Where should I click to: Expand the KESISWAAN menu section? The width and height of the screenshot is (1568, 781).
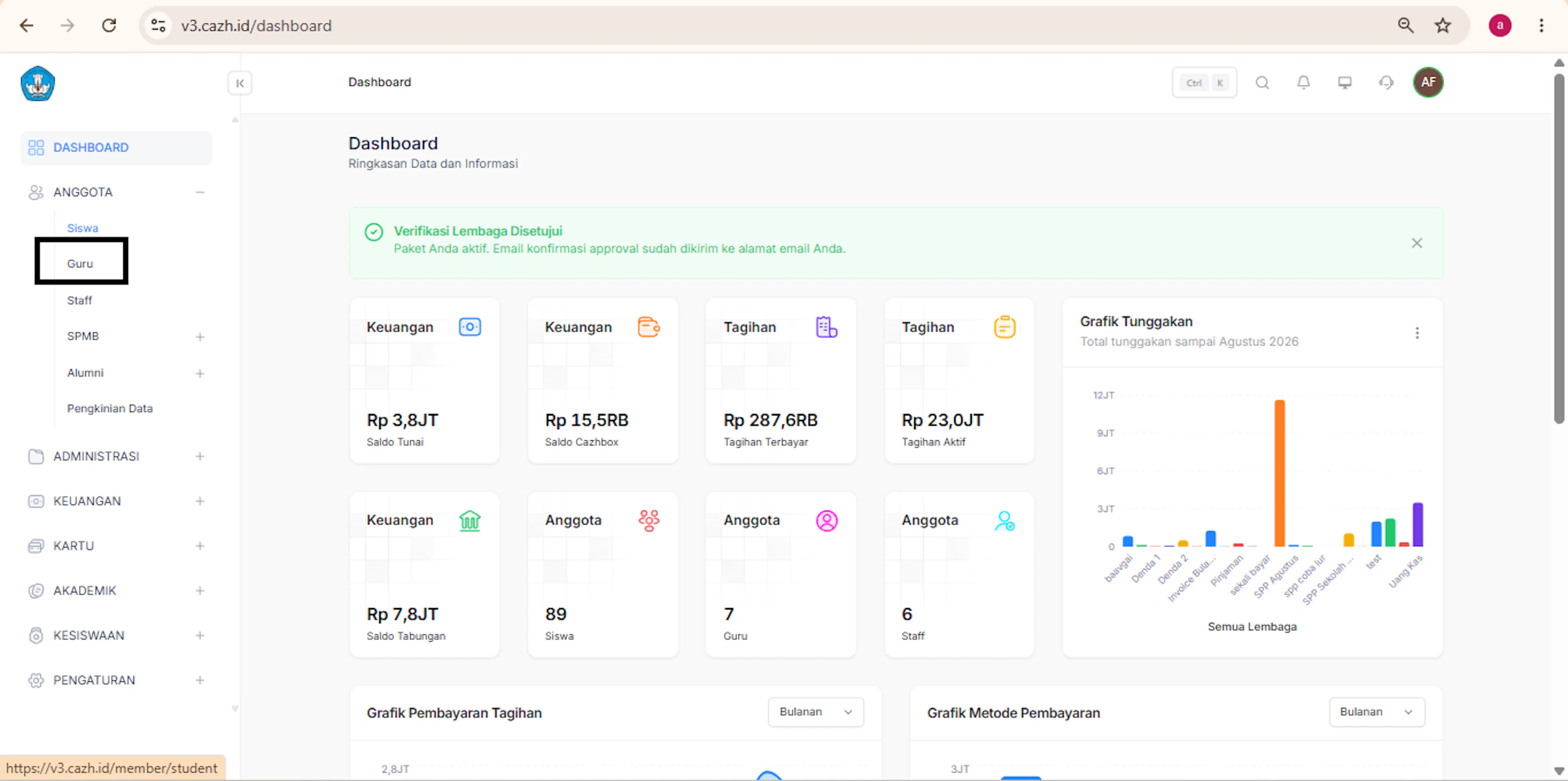coord(200,636)
